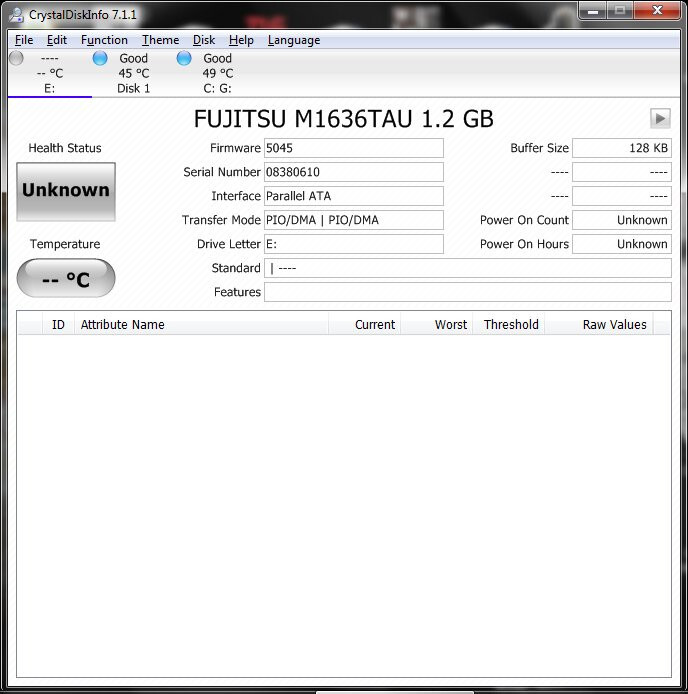Open the Disk menu
The height and width of the screenshot is (694, 688).
coord(204,40)
